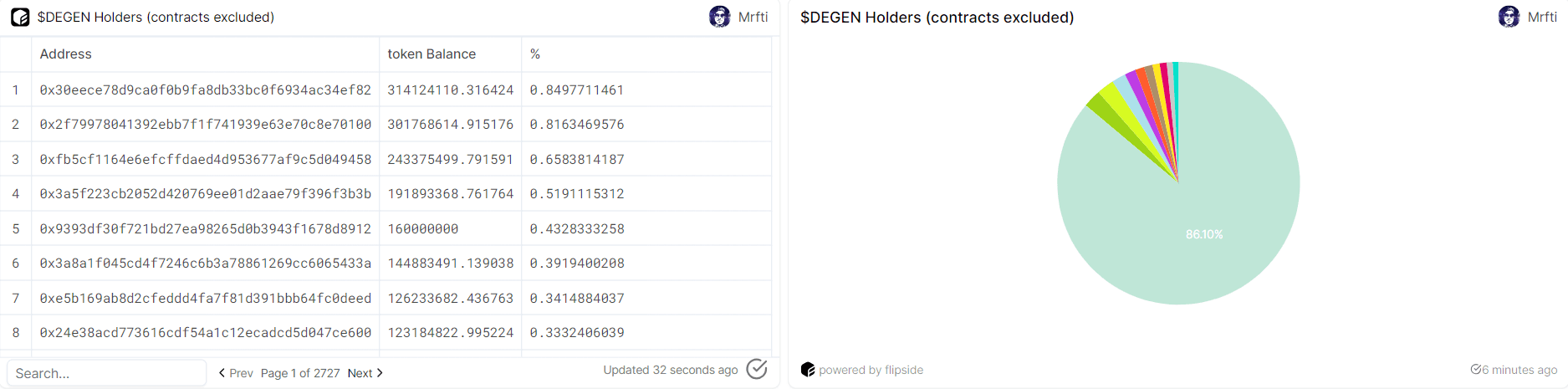Open Mrfti avatar above the pie chart
Viewport: 1568px width, 389px height.
coord(1509,17)
